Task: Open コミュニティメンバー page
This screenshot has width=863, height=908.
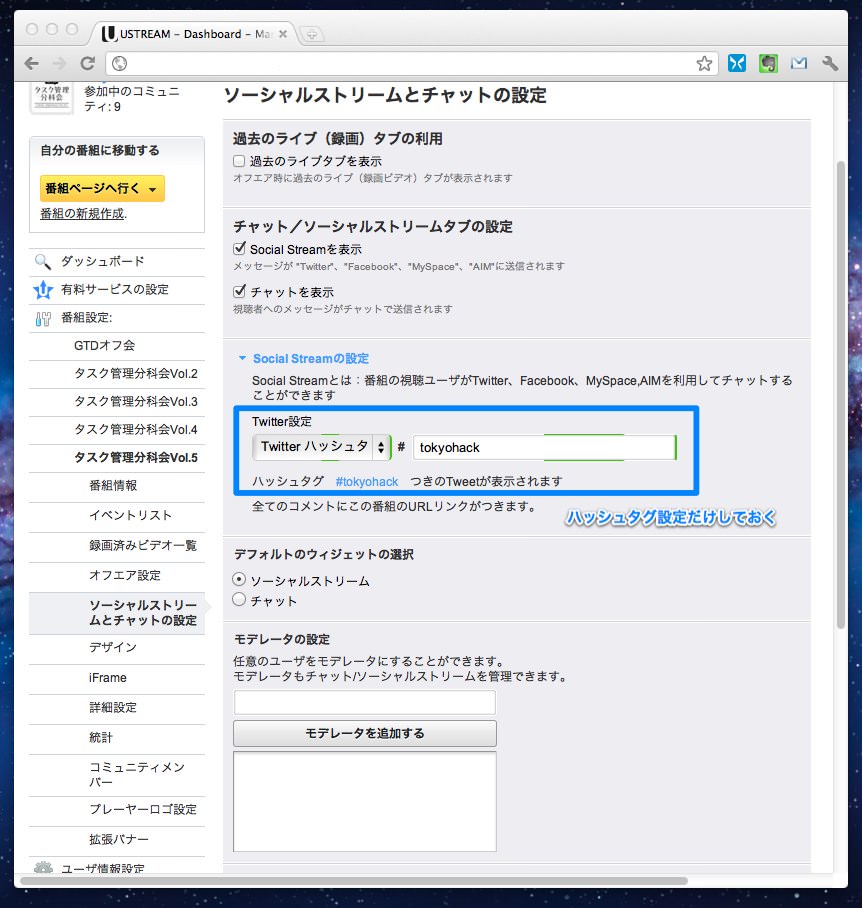Action: [x=137, y=775]
